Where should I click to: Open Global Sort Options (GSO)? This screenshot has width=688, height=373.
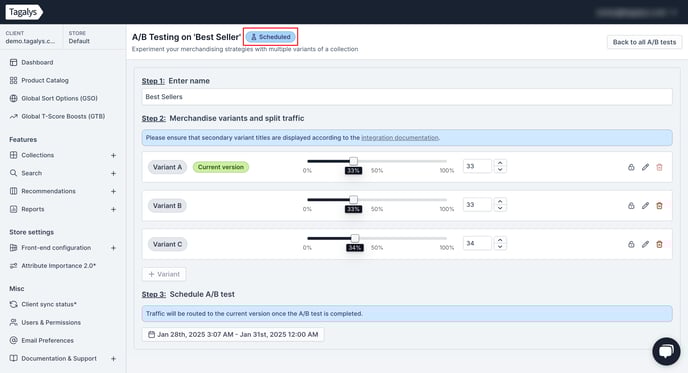tap(59, 98)
